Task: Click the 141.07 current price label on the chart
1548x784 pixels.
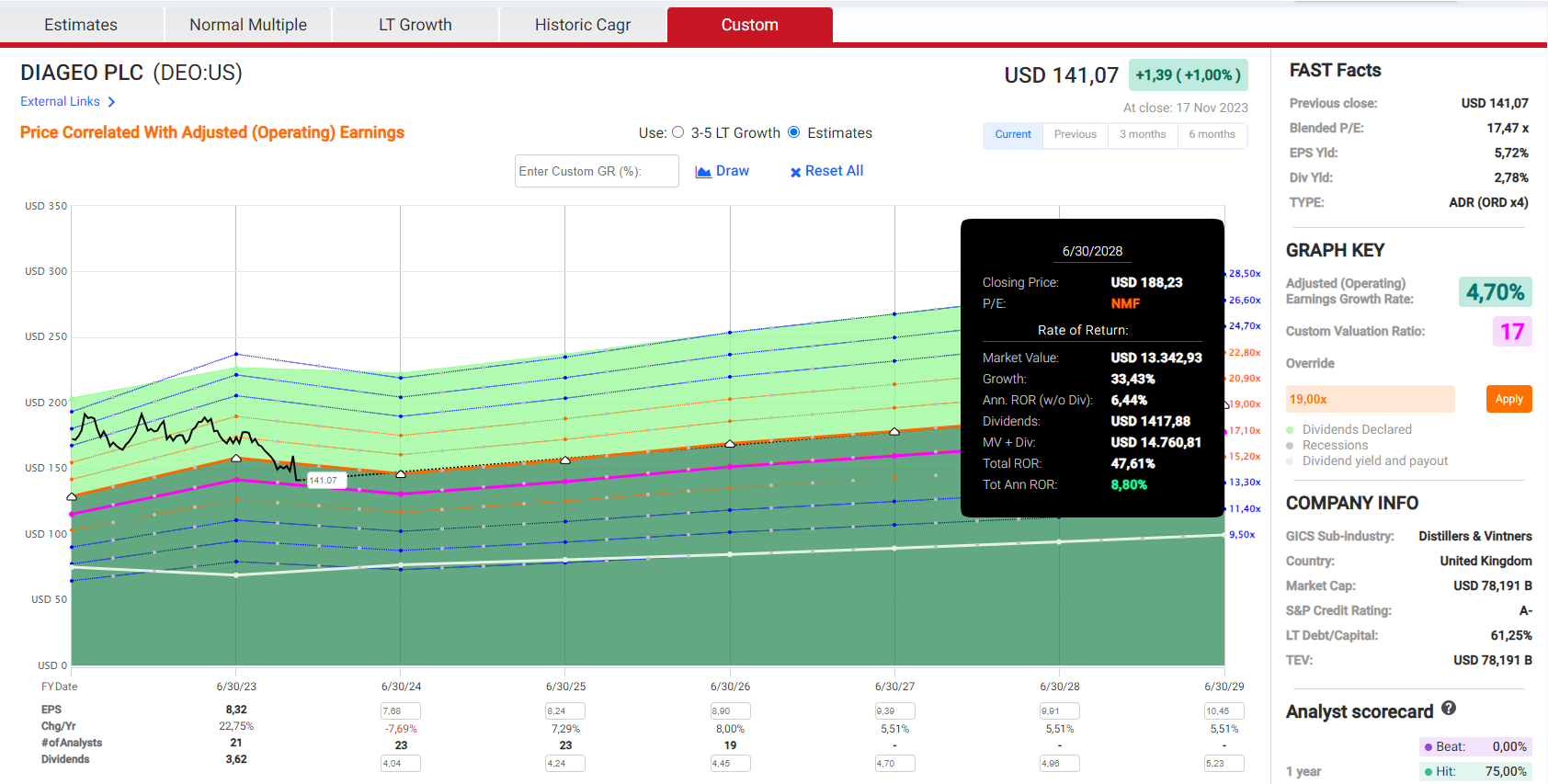Action: tap(323, 480)
